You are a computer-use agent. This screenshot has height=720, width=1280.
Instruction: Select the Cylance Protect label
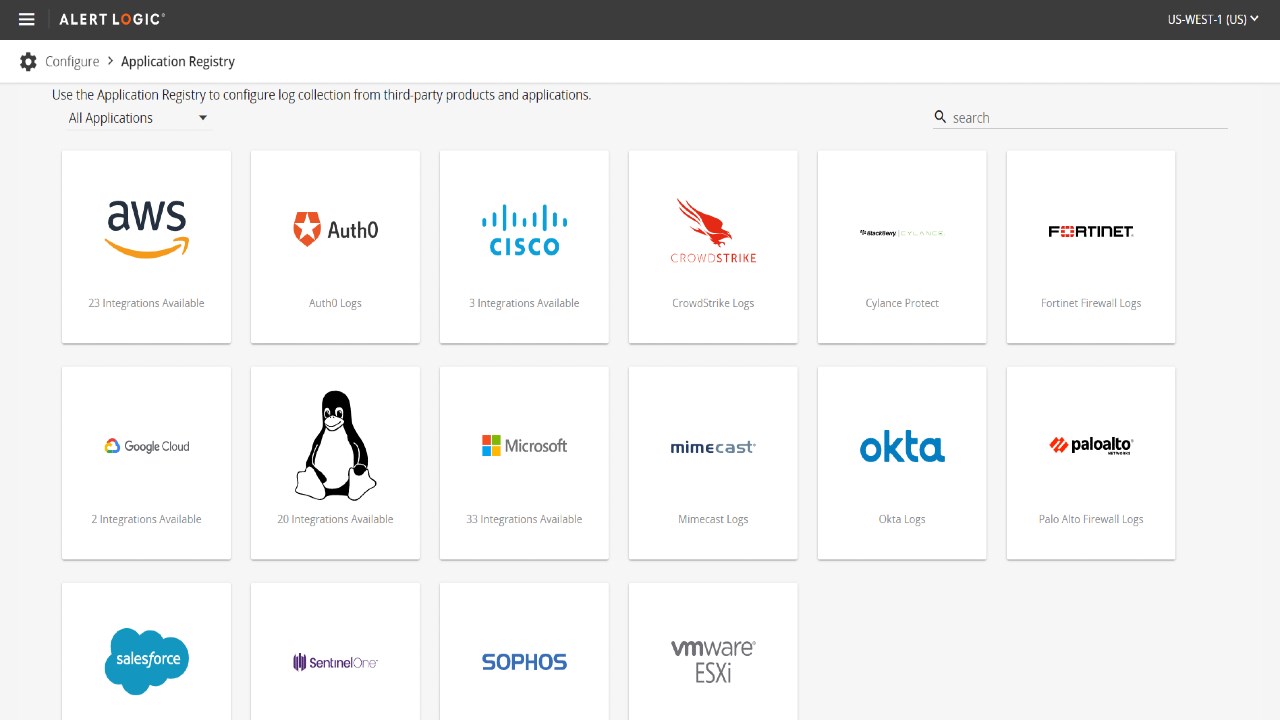click(x=902, y=303)
